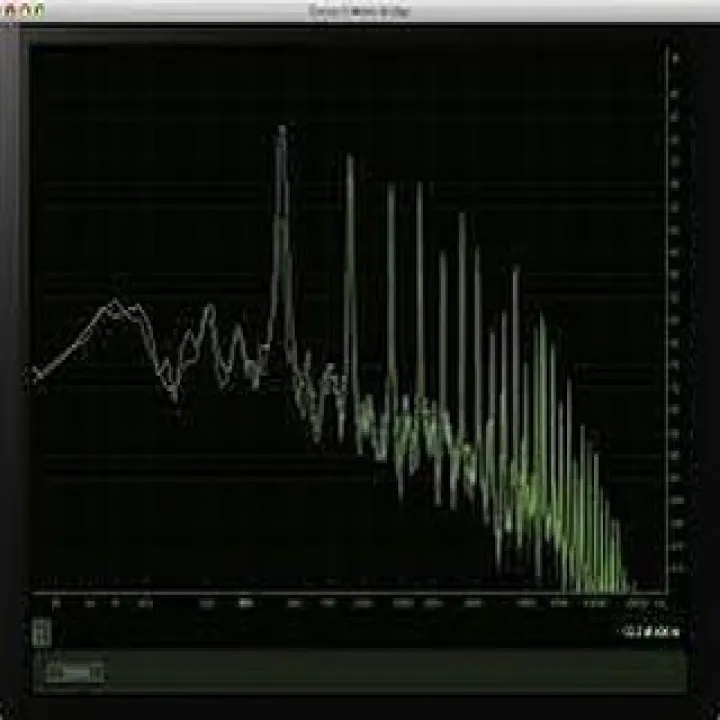Click the small square icon below the frequency axis
The width and height of the screenshot is (720, 720).
click(41, 632)
